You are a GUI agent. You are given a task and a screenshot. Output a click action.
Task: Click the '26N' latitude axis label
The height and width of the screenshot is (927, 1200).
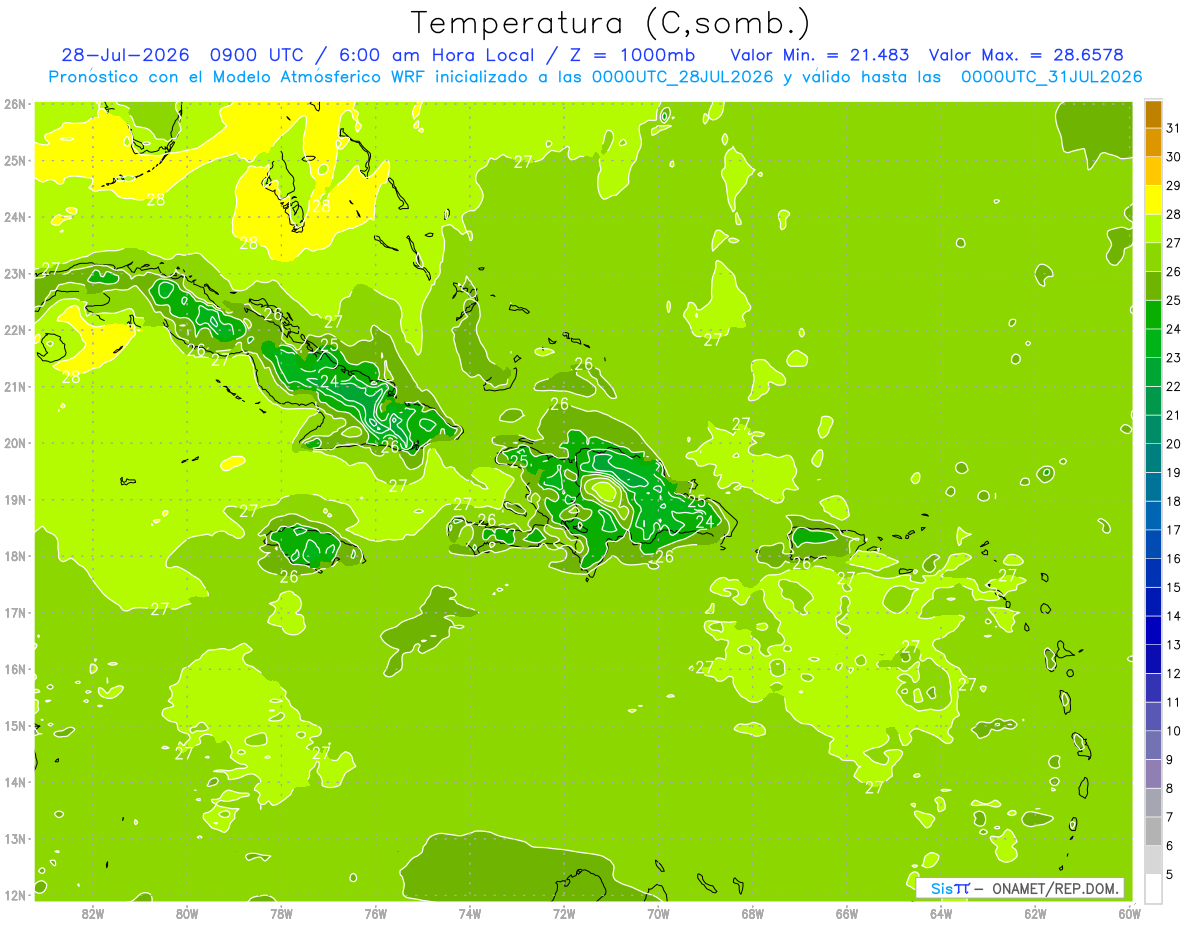(14, 104)
